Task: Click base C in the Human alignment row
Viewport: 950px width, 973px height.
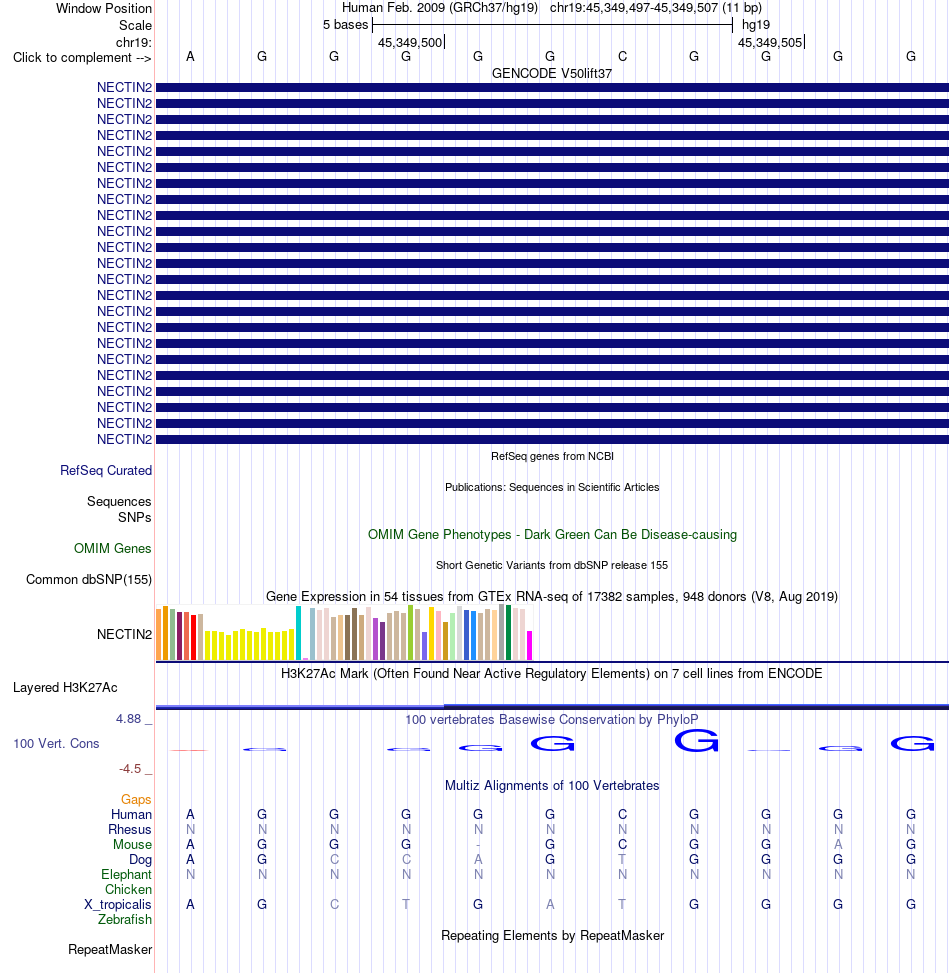Action: tap(622, 814)
